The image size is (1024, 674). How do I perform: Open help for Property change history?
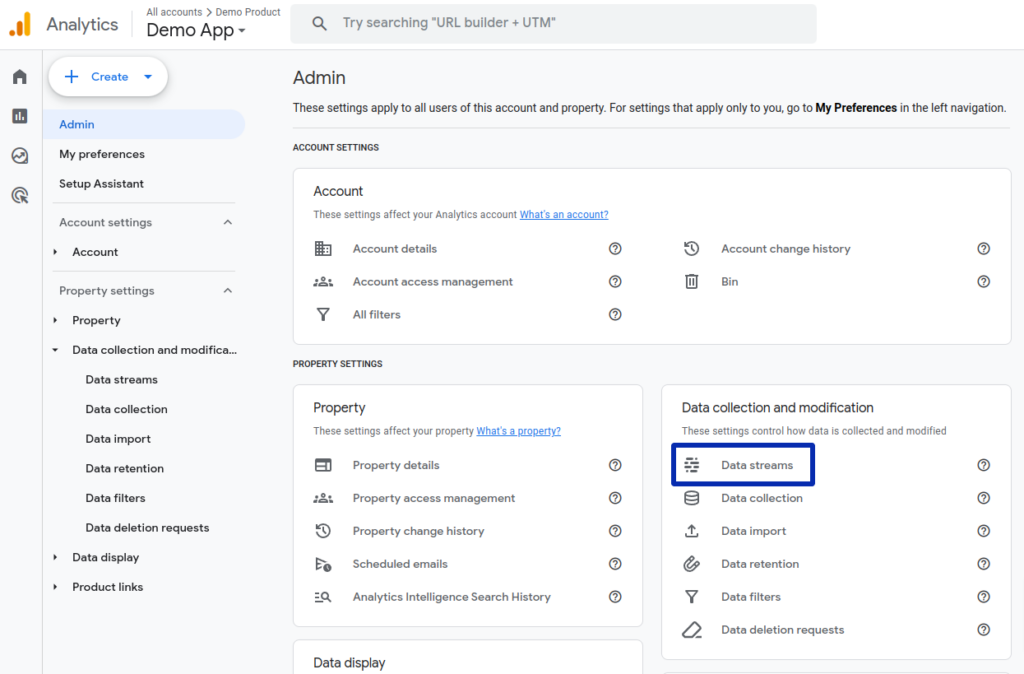point(615,531)
